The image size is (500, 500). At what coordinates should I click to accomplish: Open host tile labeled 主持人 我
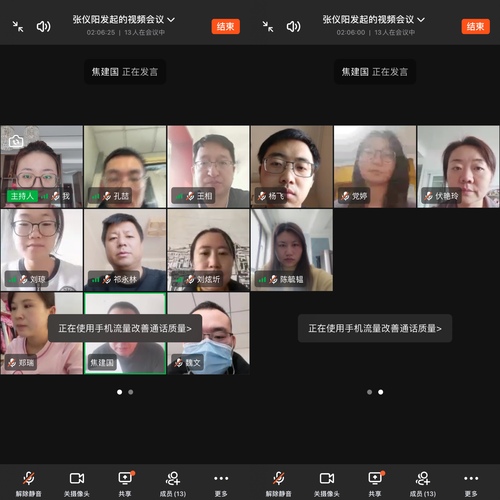coord(42,167)
